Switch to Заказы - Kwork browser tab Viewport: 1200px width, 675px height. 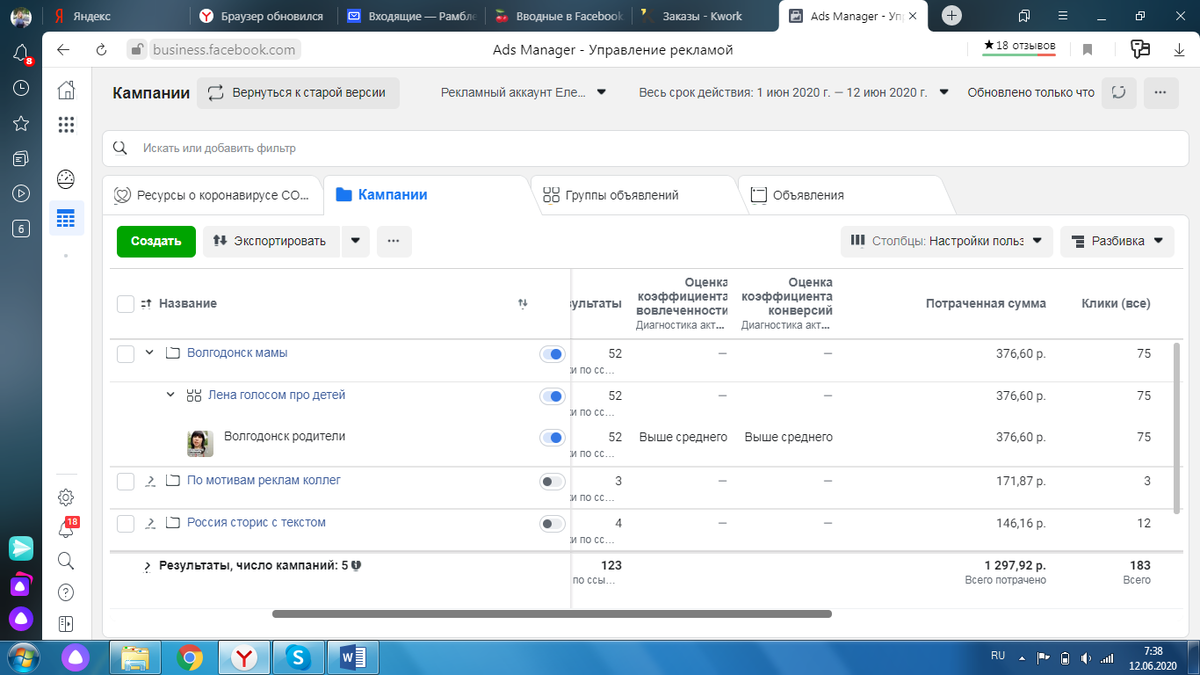point(704,16)
